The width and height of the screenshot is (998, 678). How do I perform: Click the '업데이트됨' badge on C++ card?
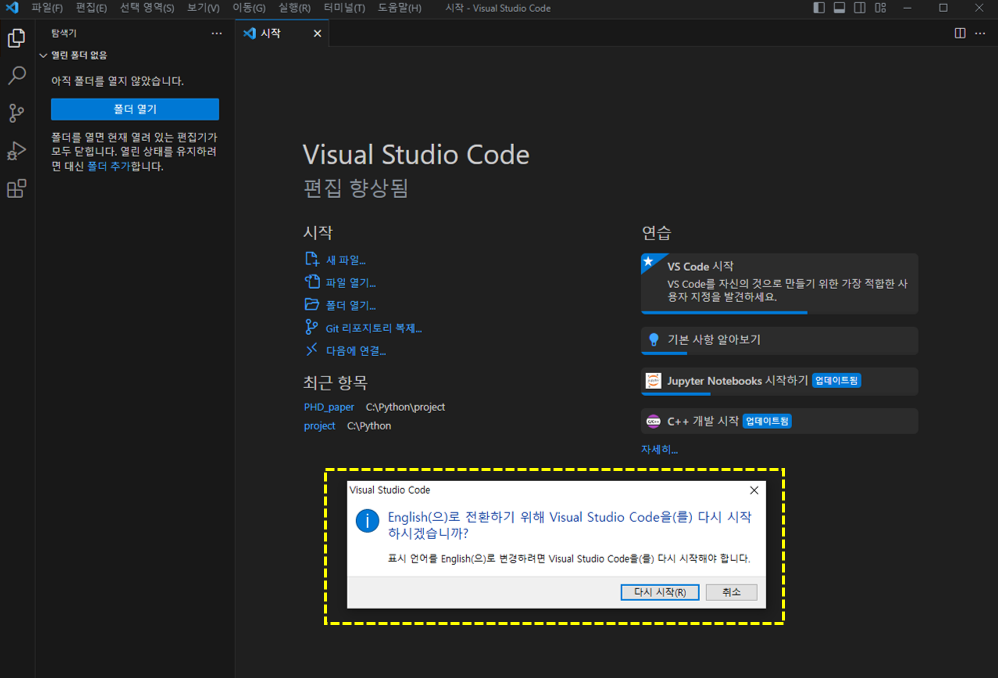point(767,421)
